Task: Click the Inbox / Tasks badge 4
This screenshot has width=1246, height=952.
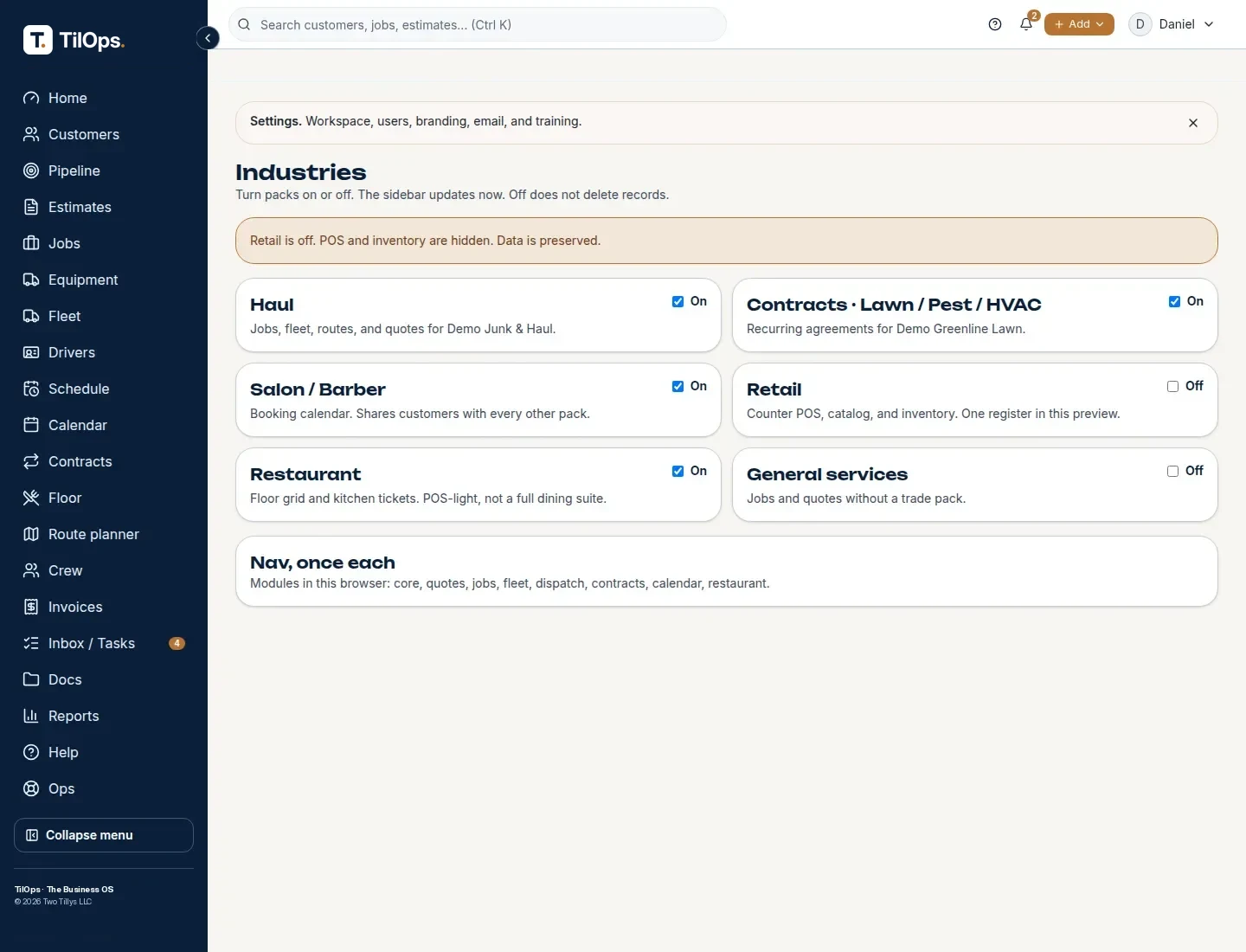Action: [x=177, y=643]
